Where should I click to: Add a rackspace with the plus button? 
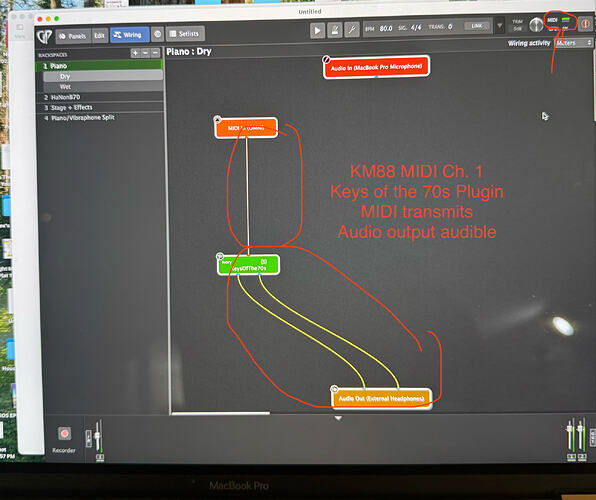(x=135, y=53)
